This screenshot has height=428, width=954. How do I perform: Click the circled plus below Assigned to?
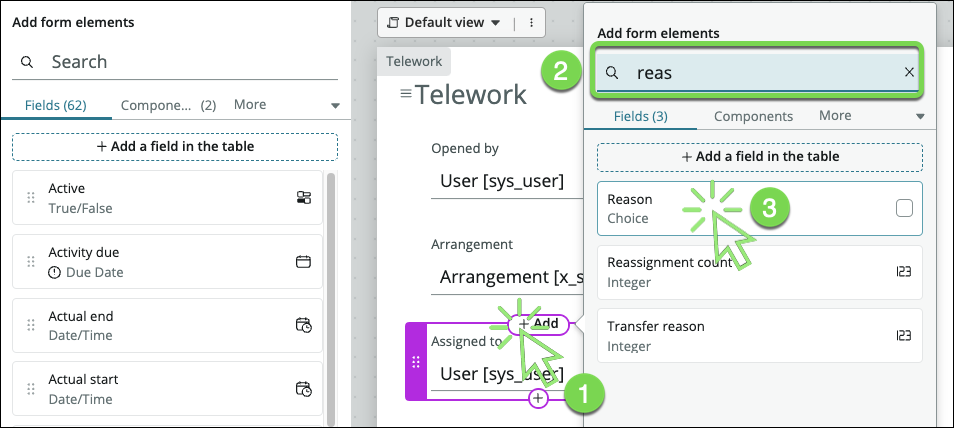click(x=539, y=398)
